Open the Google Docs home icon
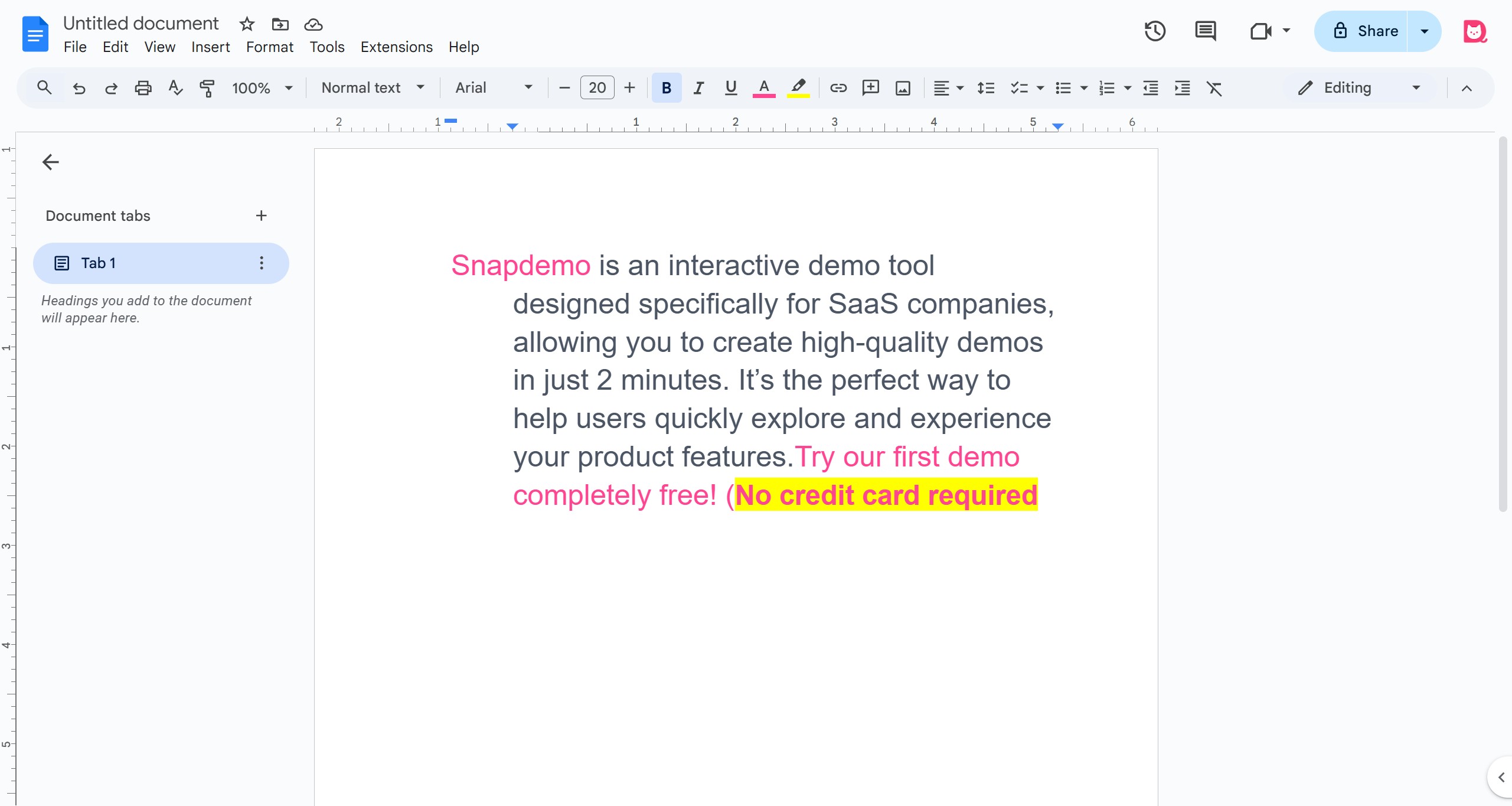This screenshot has width=1512, height=806. point(35,34)
